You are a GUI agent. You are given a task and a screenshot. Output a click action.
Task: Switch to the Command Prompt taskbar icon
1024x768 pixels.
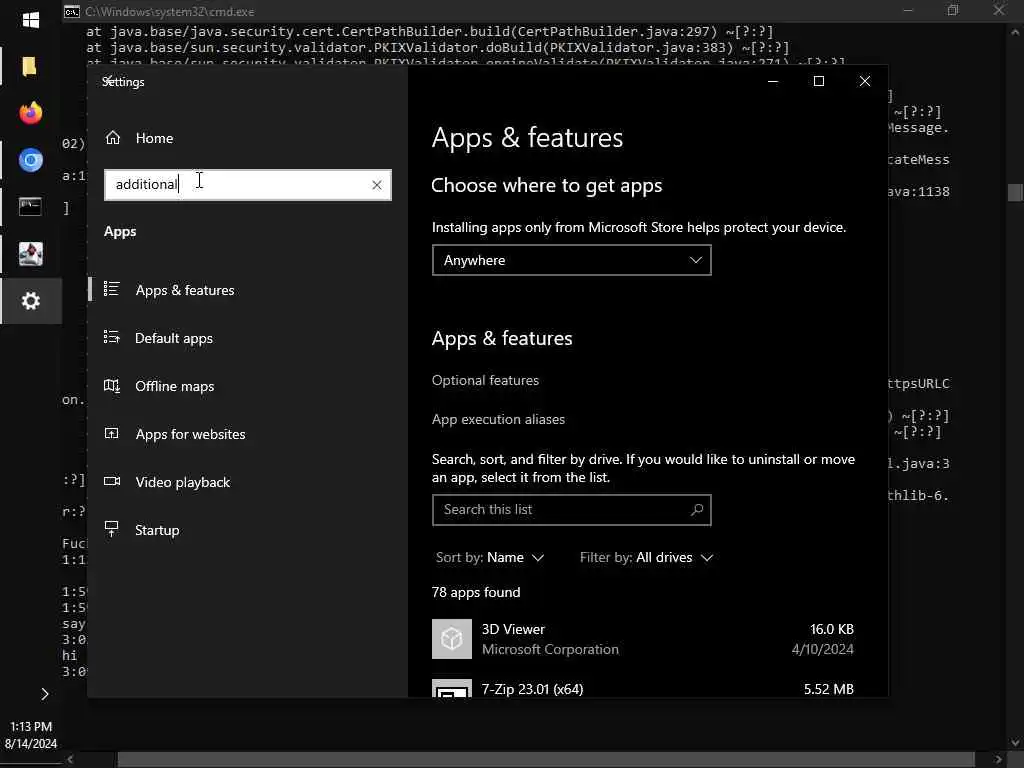(x=31, y=207)
